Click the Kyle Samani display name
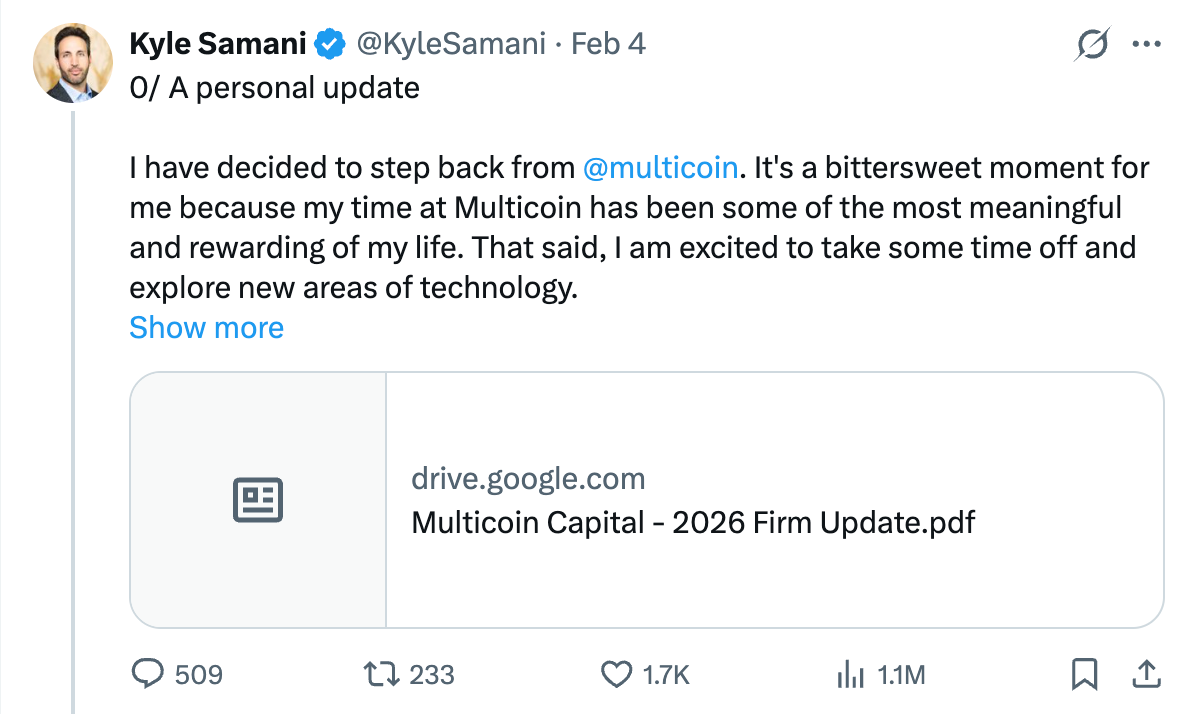Screen dimensions: 1196x714 [218, 44]
